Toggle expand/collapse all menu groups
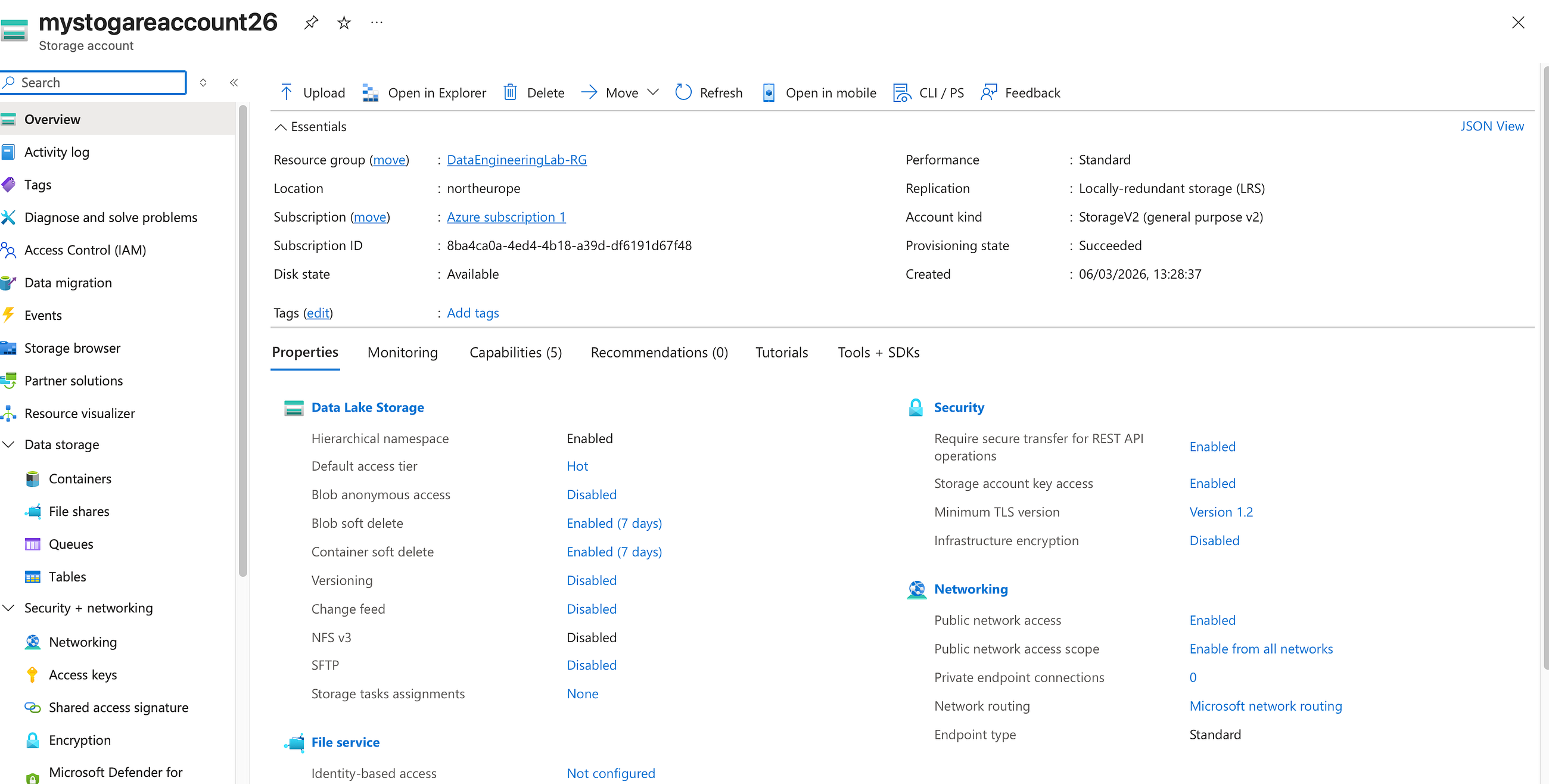The width and height of the screenshot is (1549, 784). coord(203,82)
